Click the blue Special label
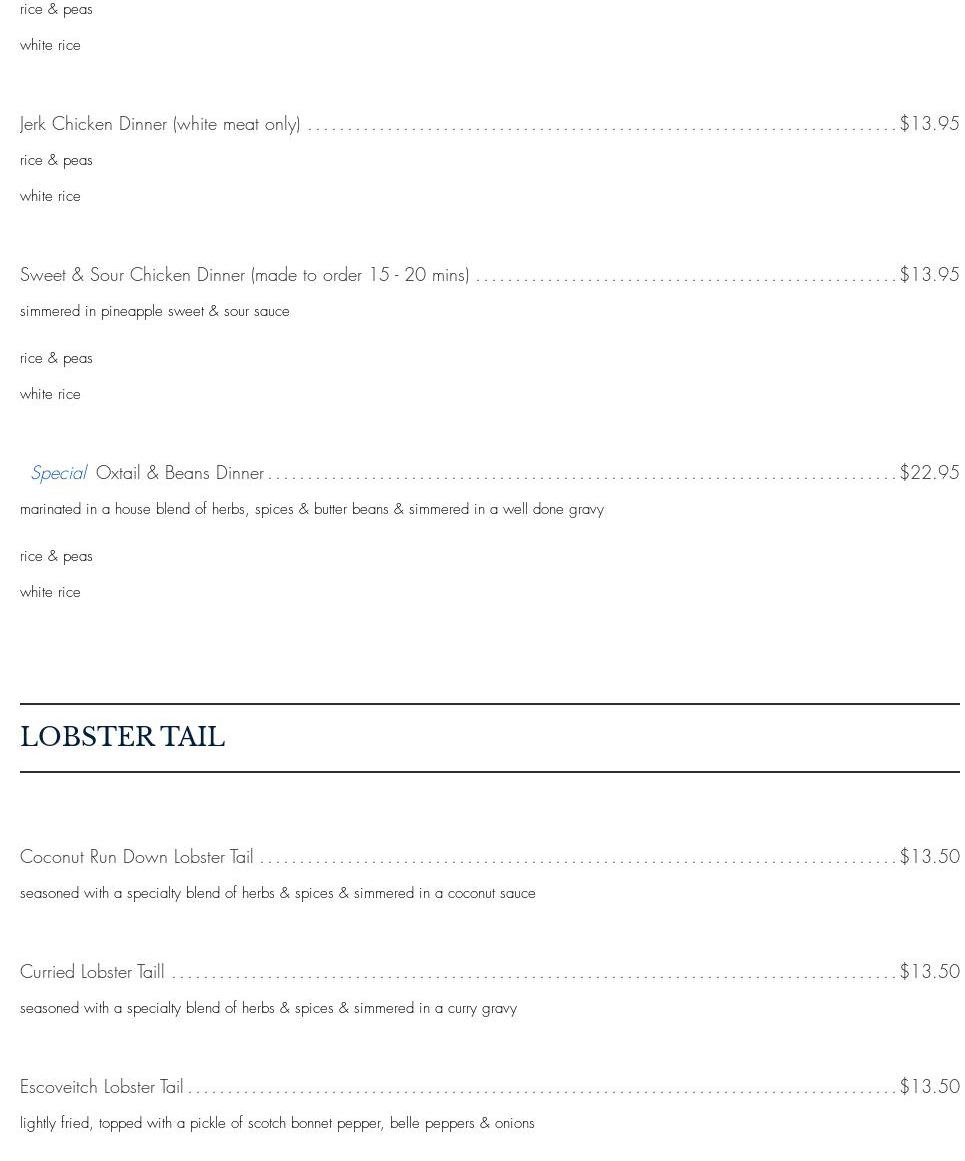Screen dimensions: 965x1161 [59, 473]
